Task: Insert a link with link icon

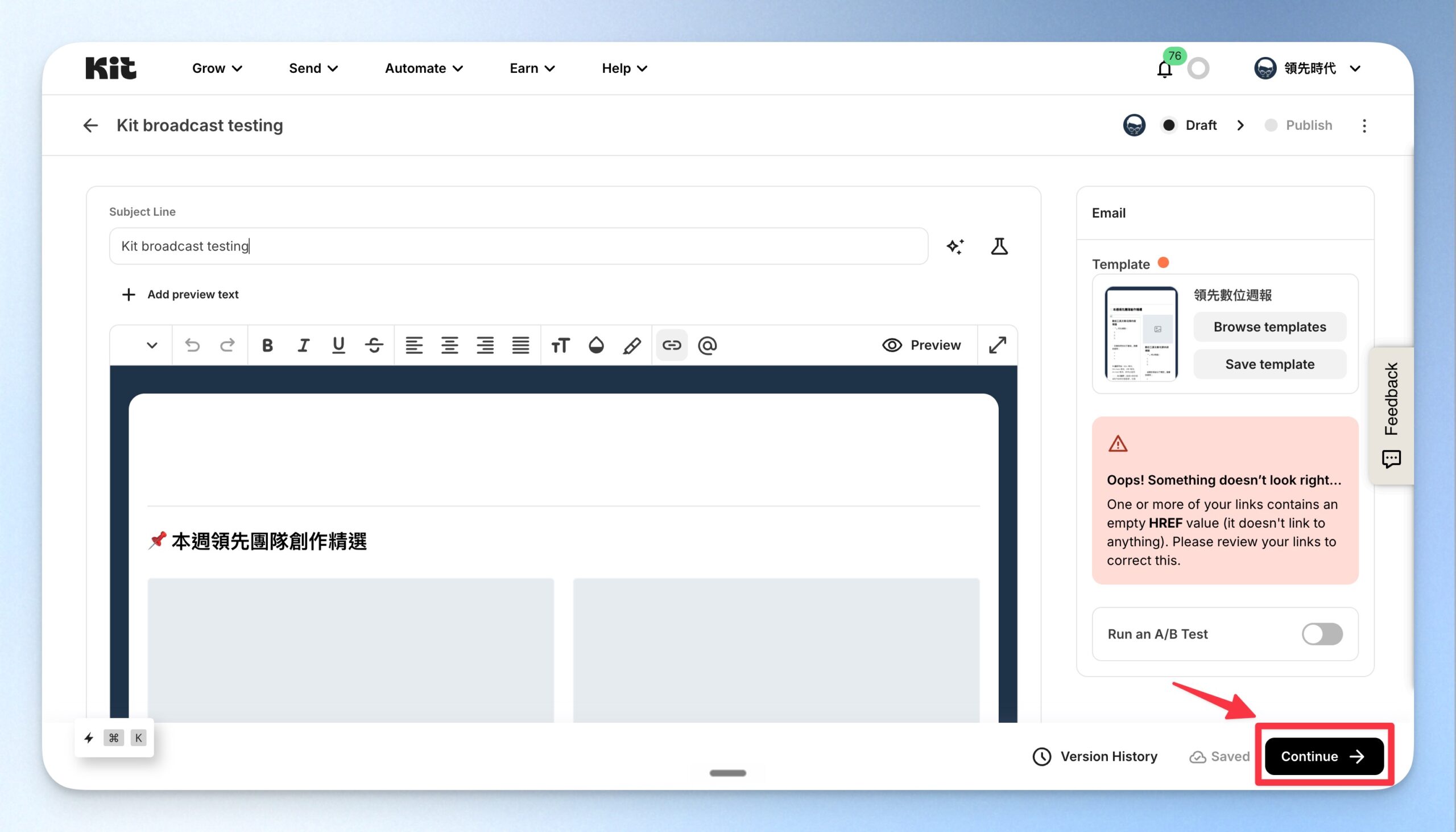Action: tap(672, 345)
